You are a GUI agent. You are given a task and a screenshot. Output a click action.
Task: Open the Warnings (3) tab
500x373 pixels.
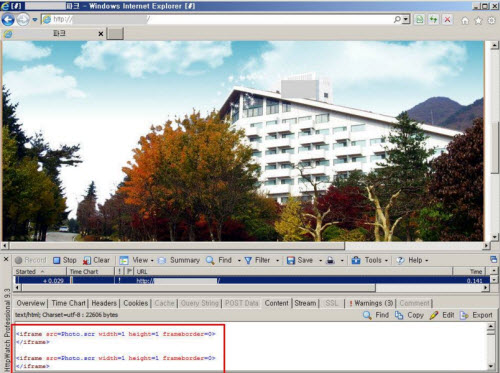[x=371, y=303]
